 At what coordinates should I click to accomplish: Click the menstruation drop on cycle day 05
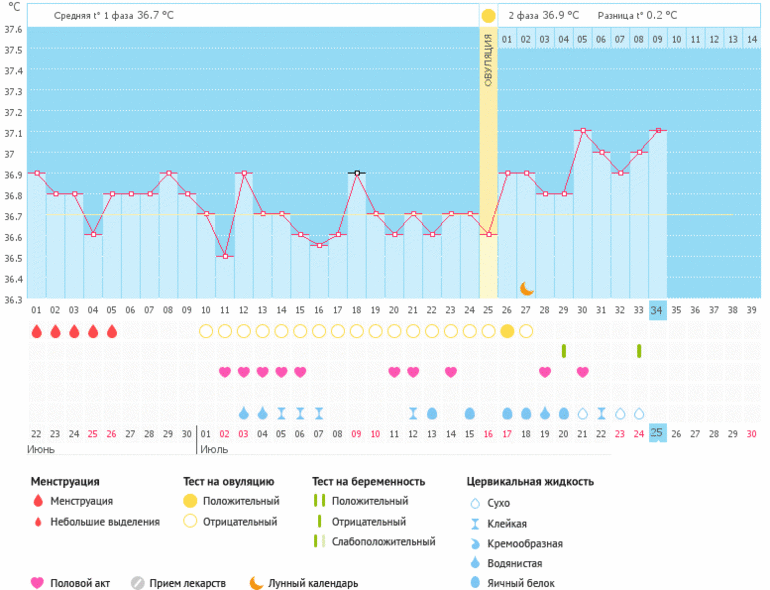[111, 331]
